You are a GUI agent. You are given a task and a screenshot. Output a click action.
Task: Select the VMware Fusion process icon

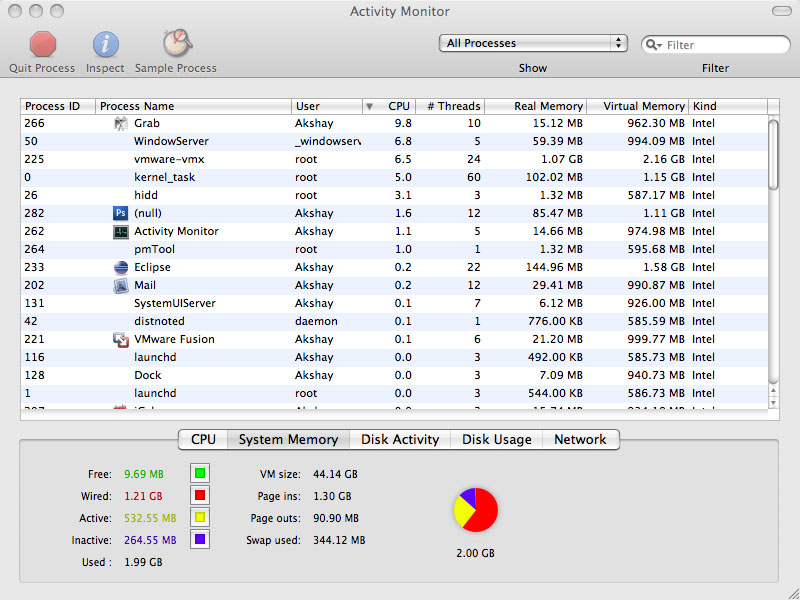click(x=120, y=339)
